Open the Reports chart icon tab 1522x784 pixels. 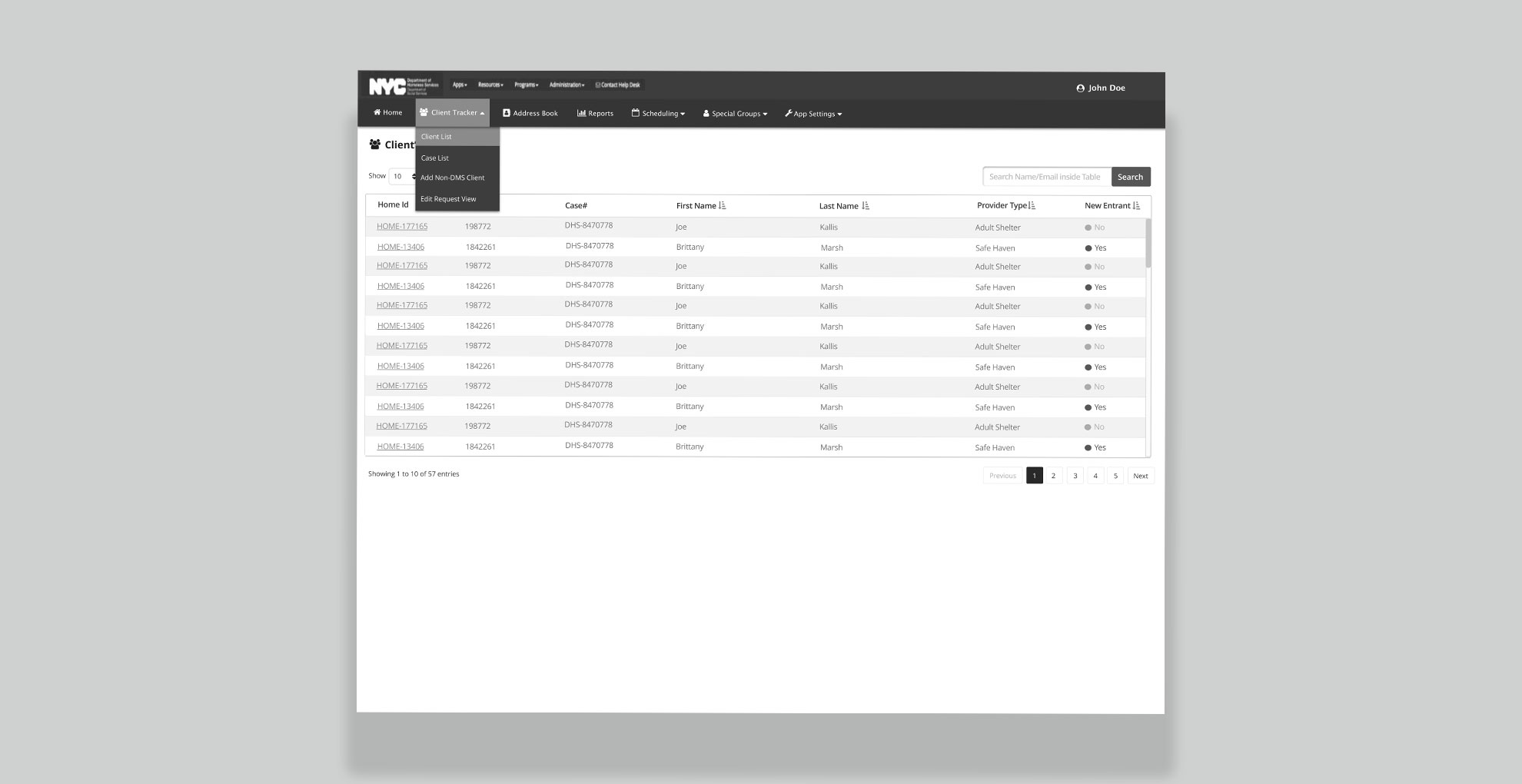click(x=582, y=113)
